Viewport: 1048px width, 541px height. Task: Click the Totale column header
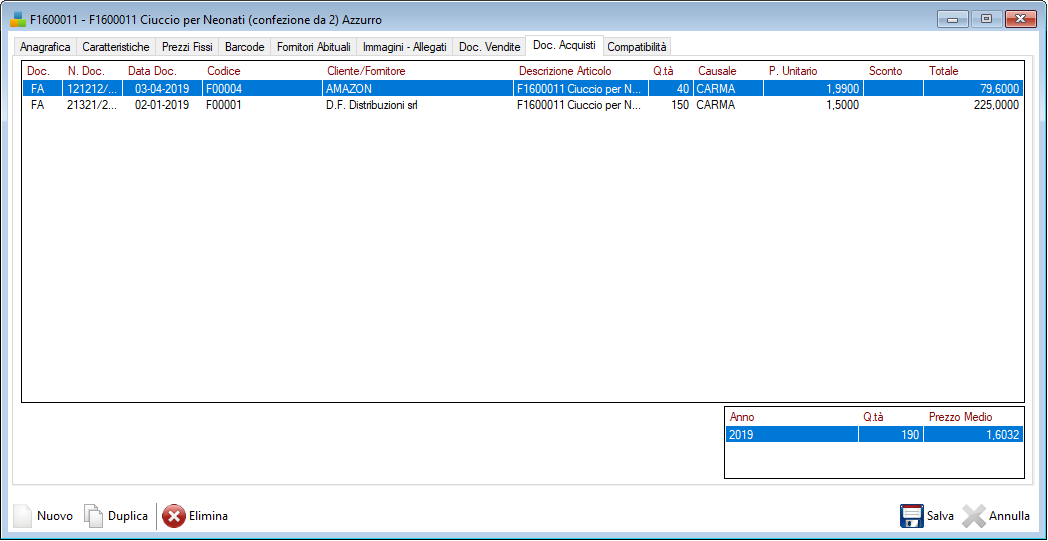943,71
